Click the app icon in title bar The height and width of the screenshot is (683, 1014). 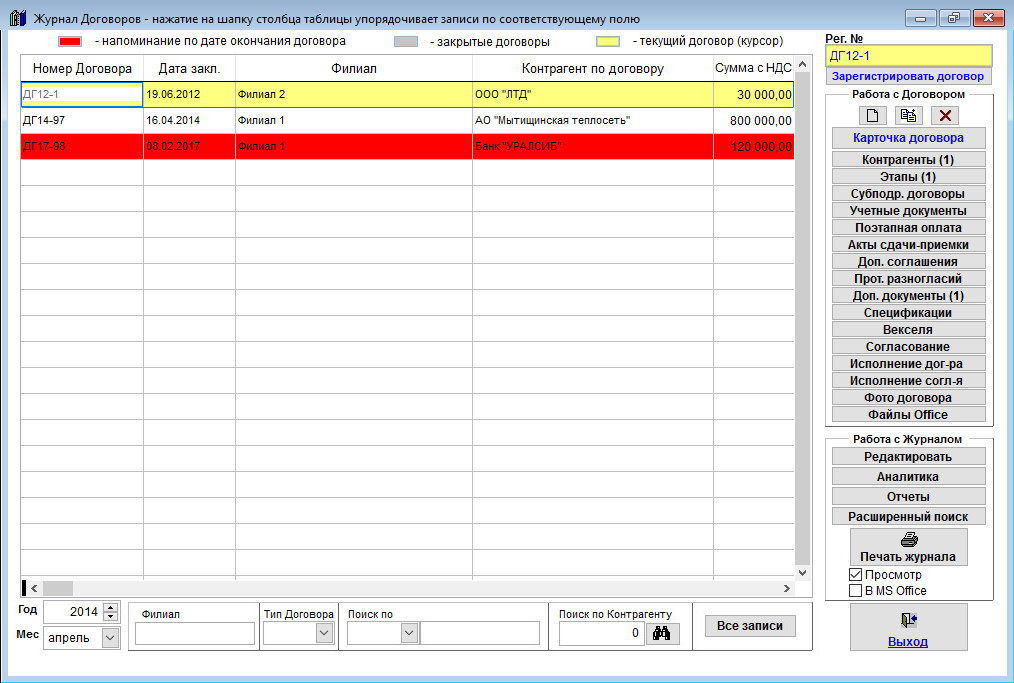(x=18, y=18)
